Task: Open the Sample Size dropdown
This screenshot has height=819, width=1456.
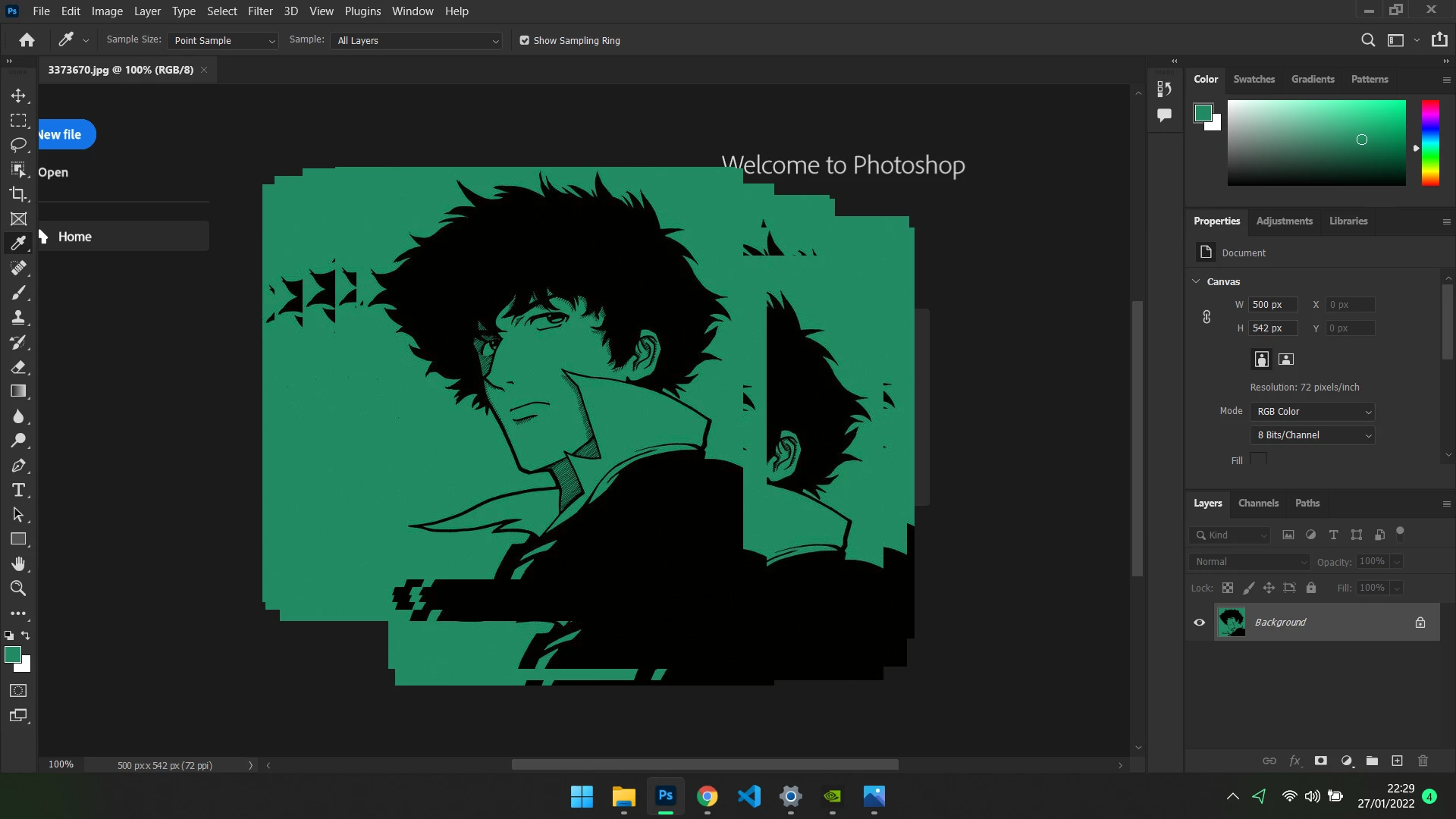Action: coord(223,41)
